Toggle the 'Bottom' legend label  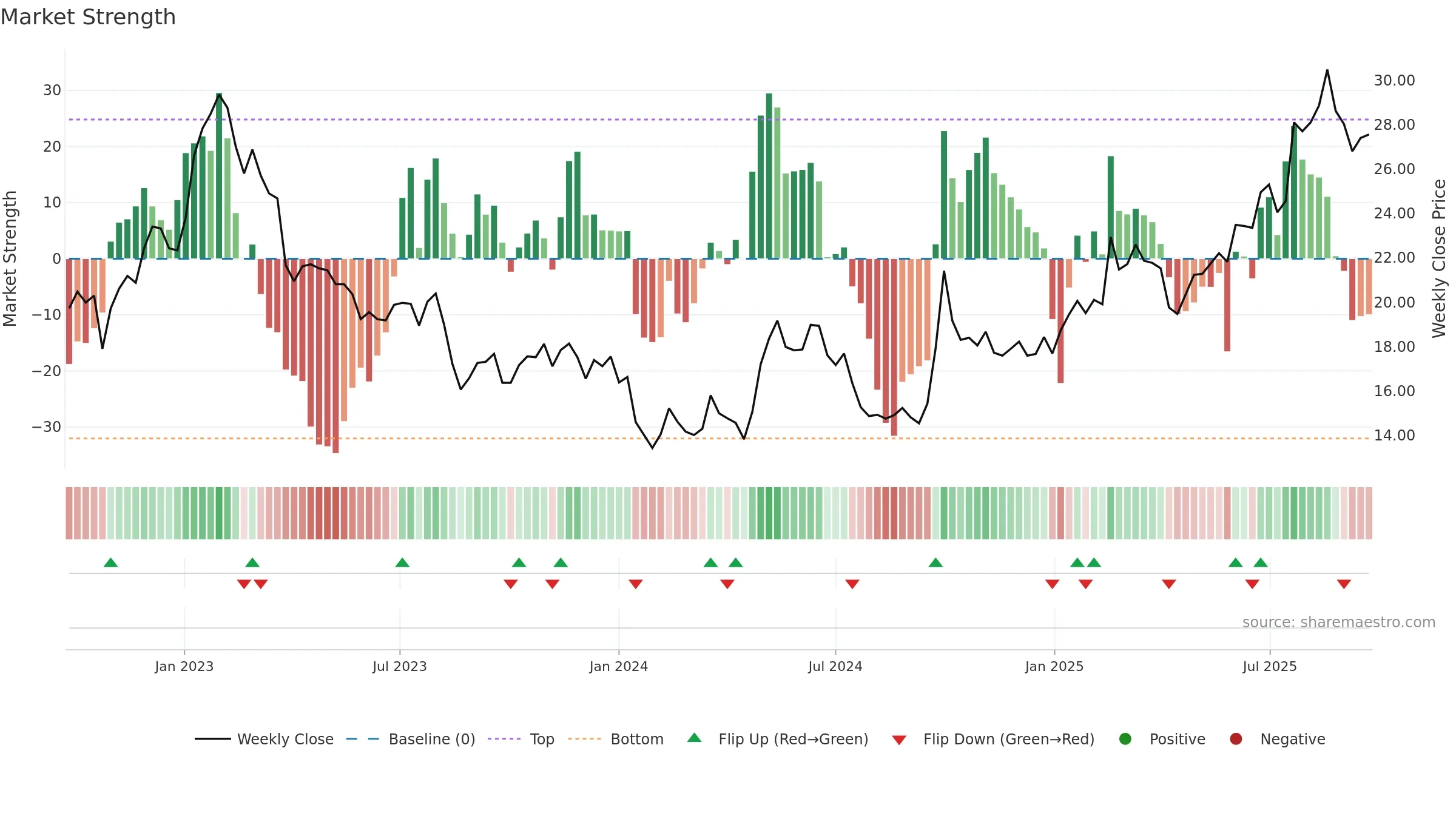pyautogui.click(x=637, y=740)
